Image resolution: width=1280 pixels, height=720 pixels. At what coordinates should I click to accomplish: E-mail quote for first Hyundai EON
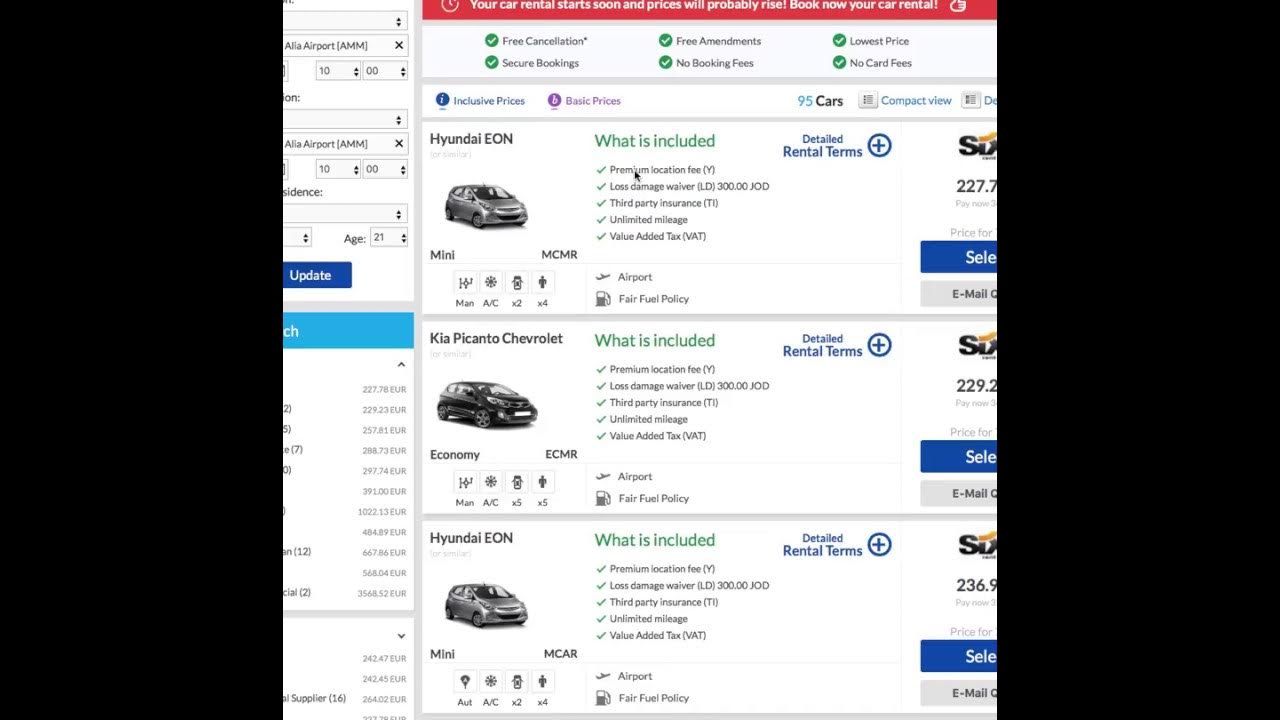pyautogui.click(x=959, y=294)
